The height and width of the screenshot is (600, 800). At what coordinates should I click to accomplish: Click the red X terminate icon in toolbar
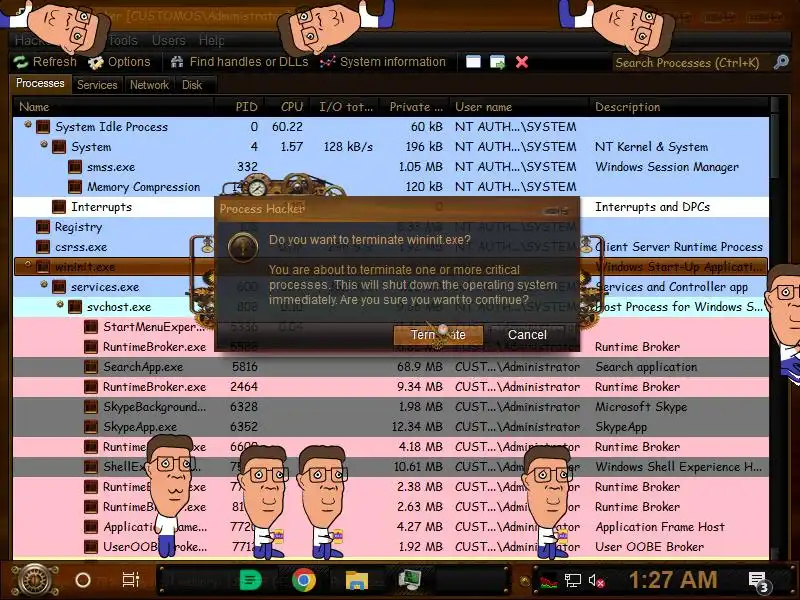tap(521, 62)
